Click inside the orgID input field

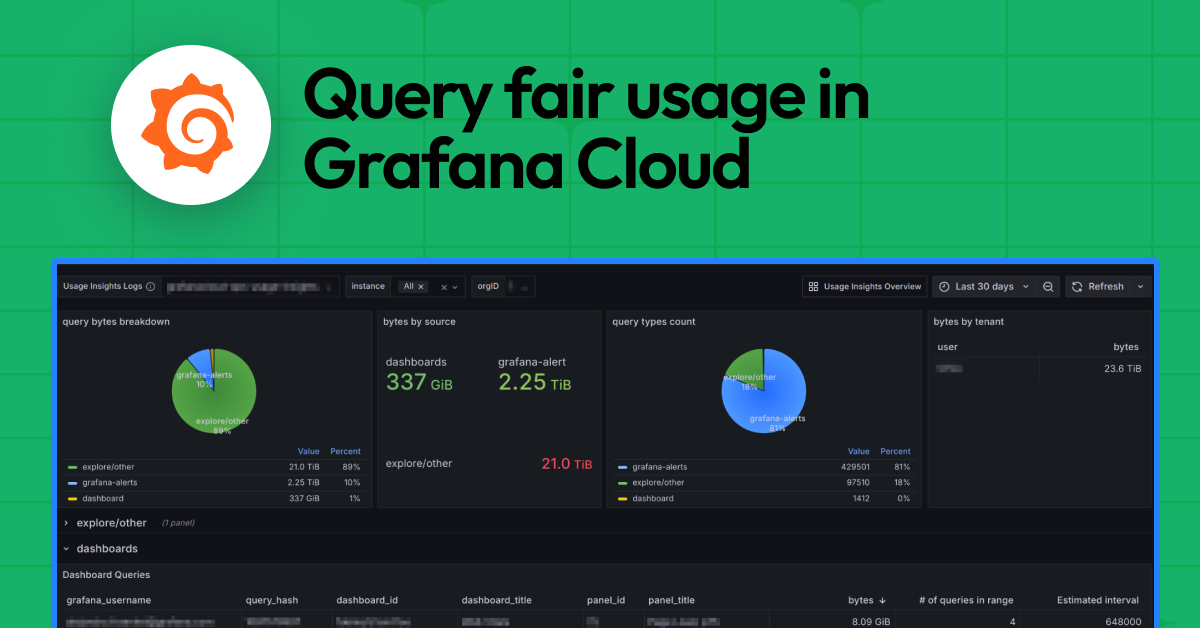pyautogui.click(x=518, y=286)
